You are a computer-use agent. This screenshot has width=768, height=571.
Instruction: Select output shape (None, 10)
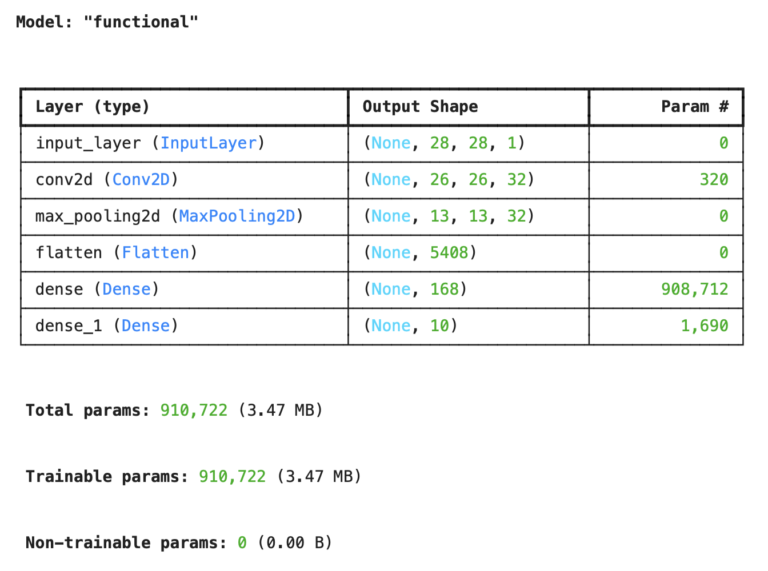tap(410, 326)
